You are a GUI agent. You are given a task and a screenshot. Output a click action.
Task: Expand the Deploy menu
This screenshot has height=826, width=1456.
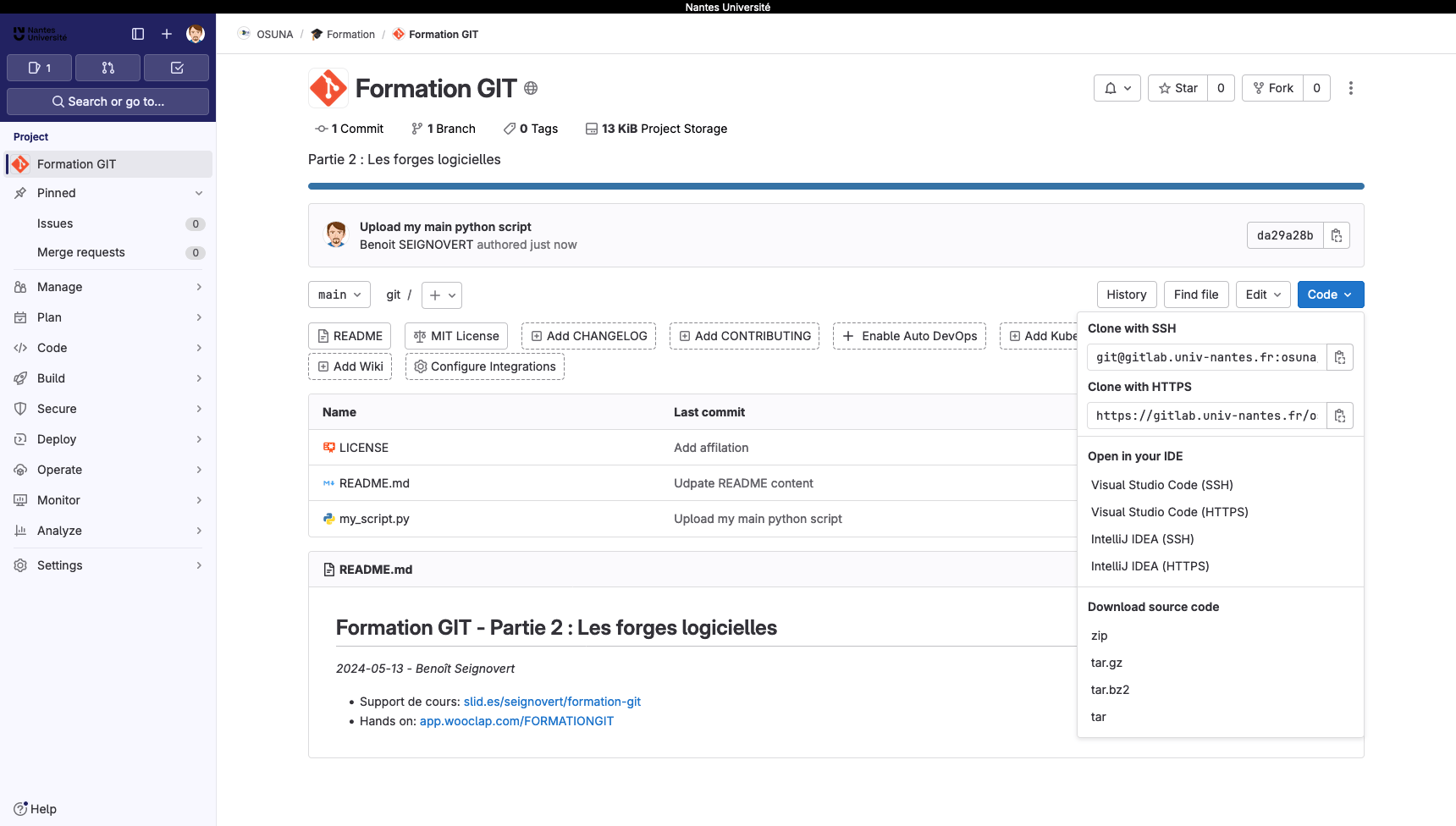pos(108,439)
